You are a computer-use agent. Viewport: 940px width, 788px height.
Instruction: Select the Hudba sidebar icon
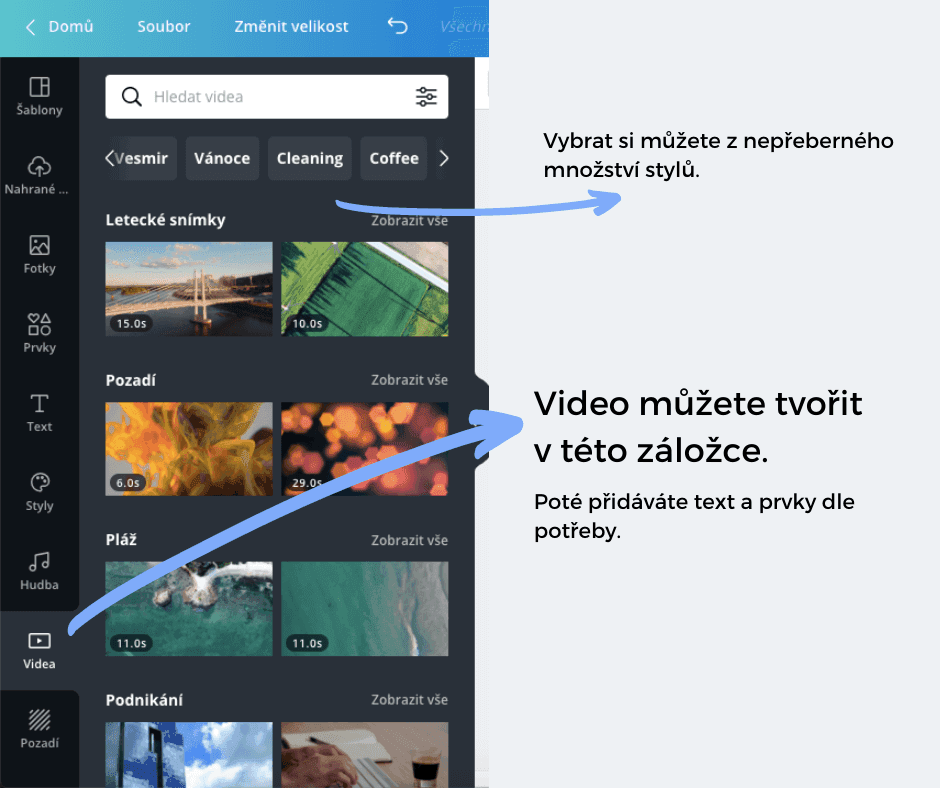[39, 570]
